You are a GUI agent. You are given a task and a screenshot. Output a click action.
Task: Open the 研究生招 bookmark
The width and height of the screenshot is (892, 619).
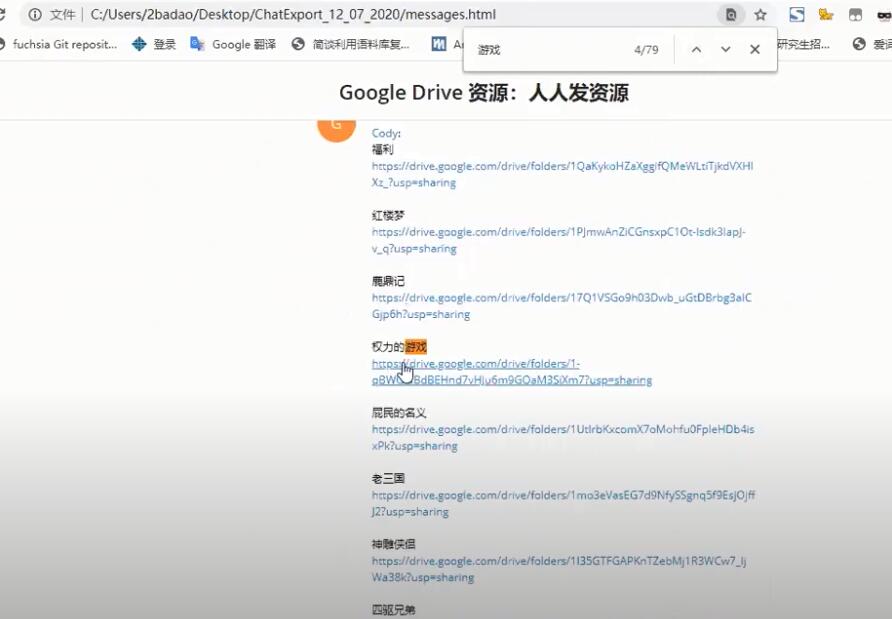coord(803,44)
